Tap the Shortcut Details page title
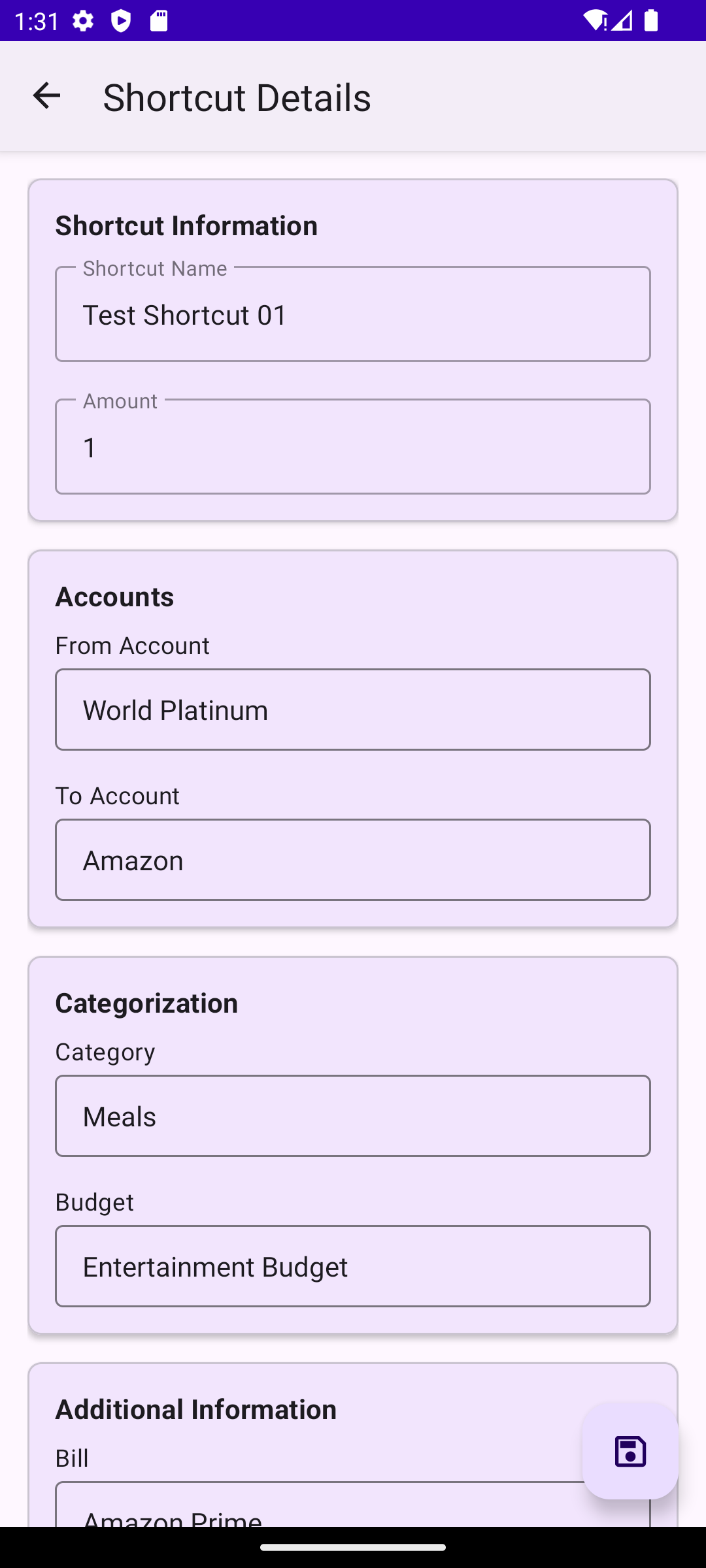This screenshot has height=1568, width=706. 237,97
